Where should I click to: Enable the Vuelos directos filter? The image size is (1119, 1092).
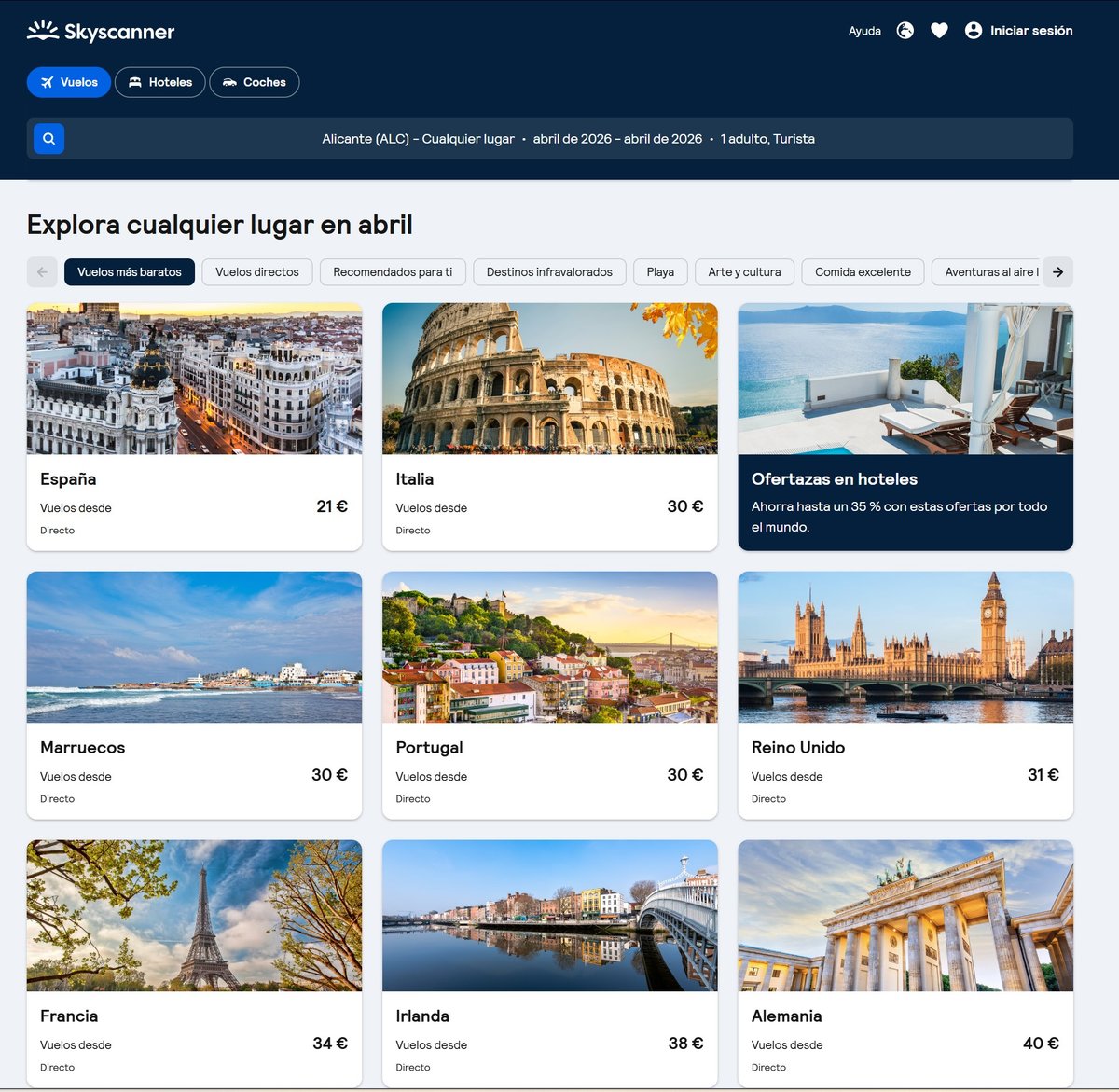[256, 272]
